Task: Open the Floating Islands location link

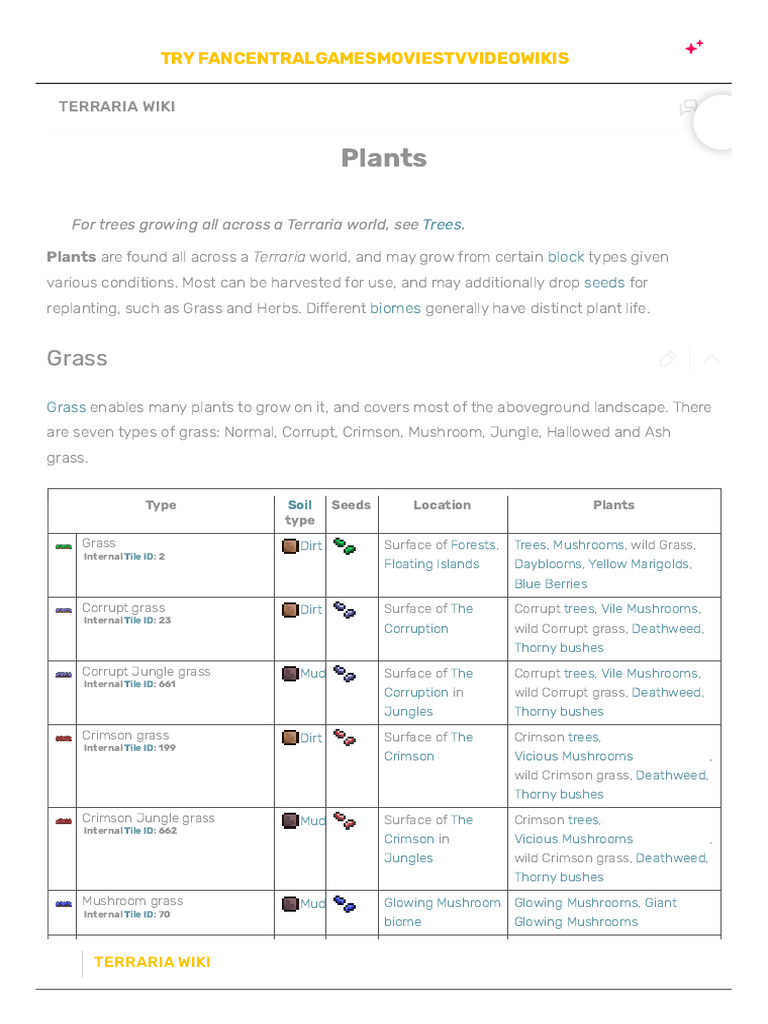Action: click(x=431, y=564)
